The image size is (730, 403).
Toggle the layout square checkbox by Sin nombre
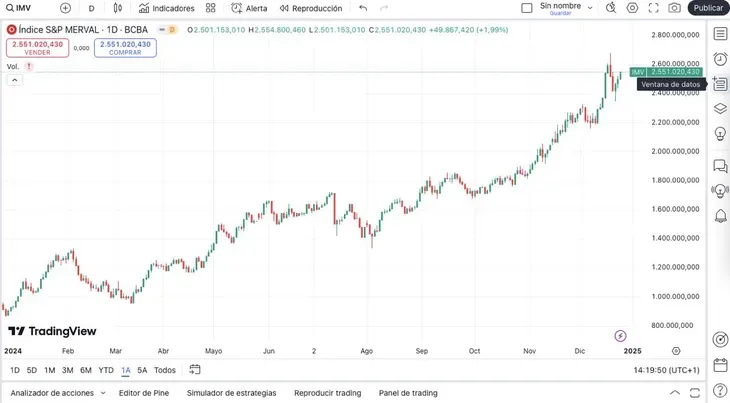(527, 8)
